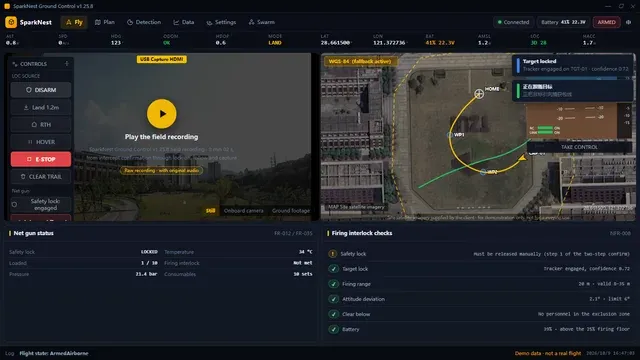The width and height of the screenshot is (640, 360).
Task: Click the Chinese-language tracking notification
Action: click(573, 91)
